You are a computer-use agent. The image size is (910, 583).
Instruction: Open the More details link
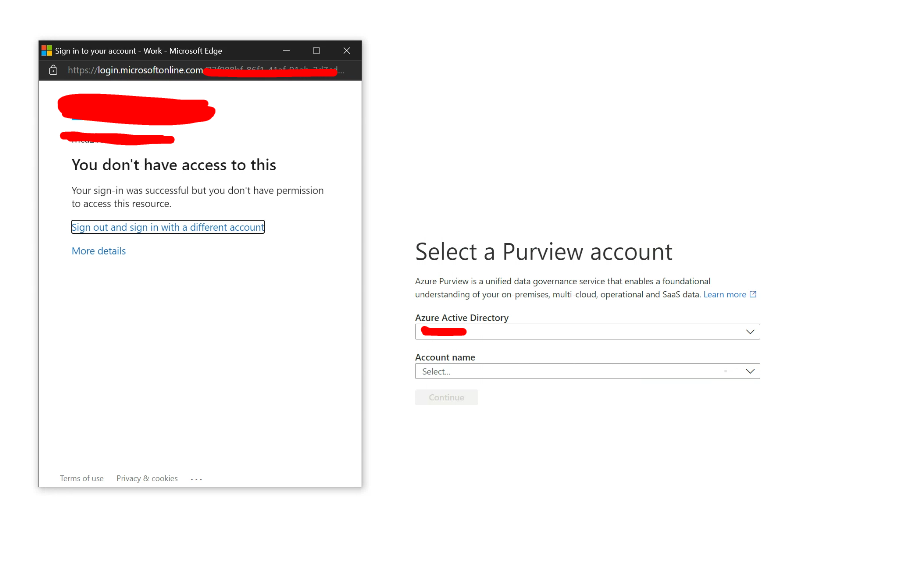[x=99, y=251]
